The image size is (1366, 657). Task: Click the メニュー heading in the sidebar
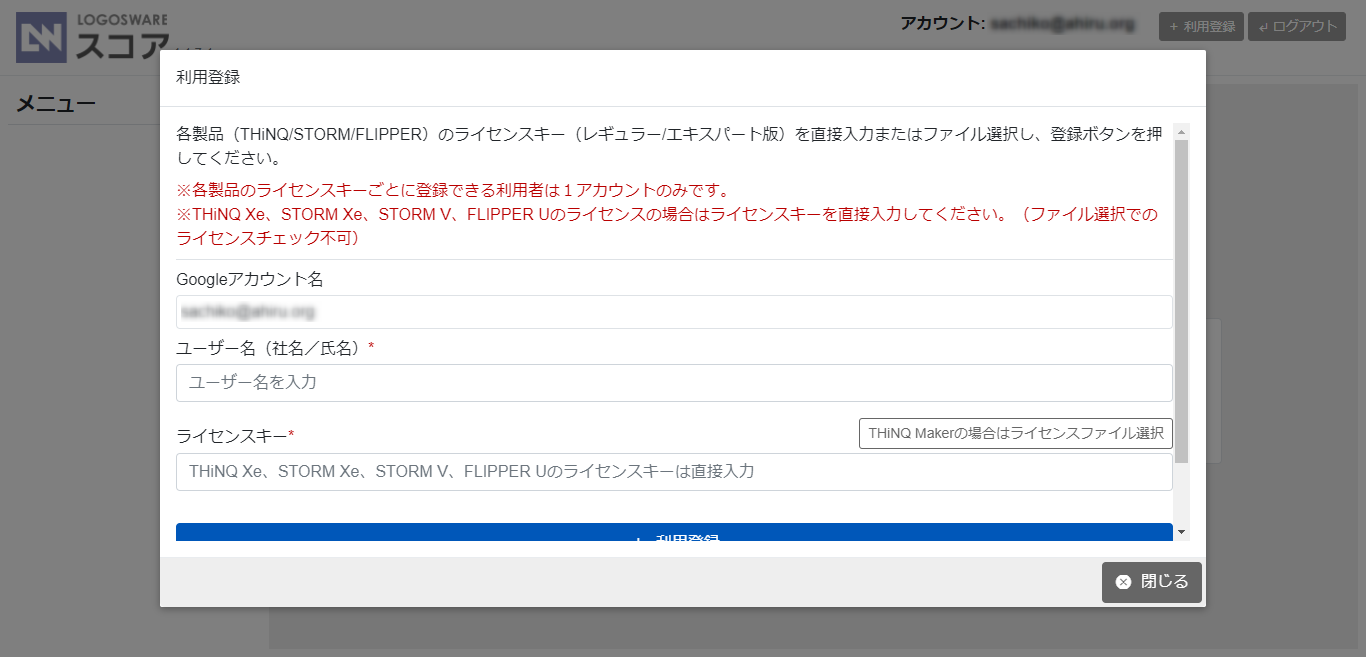pyautogui.click(x=56, y=103)
